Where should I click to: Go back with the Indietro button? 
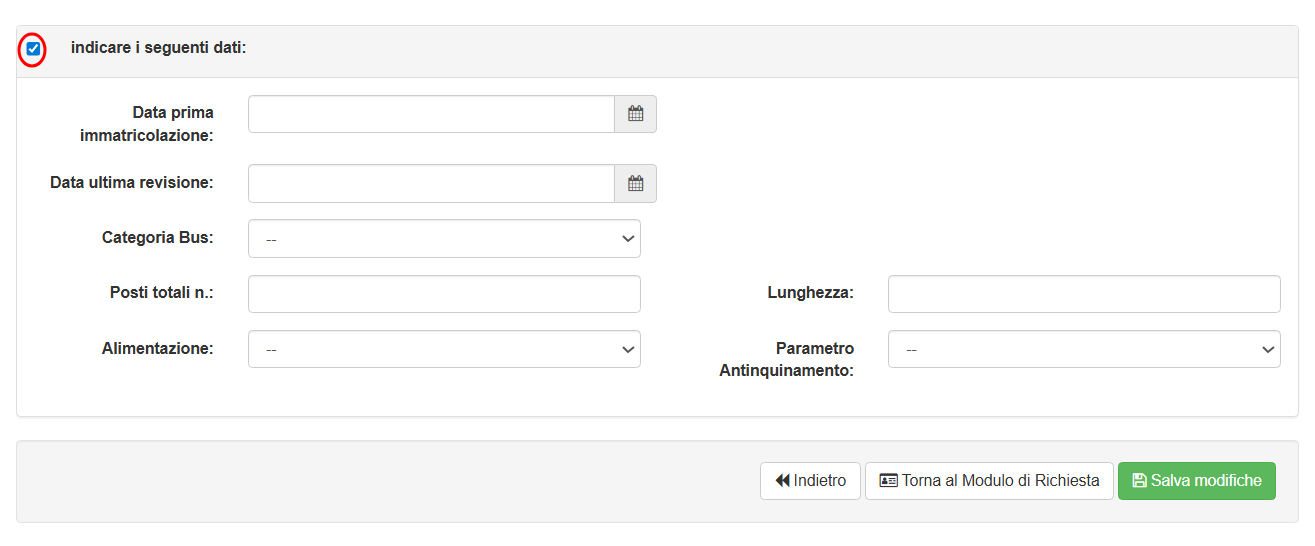tap(810, 481)
